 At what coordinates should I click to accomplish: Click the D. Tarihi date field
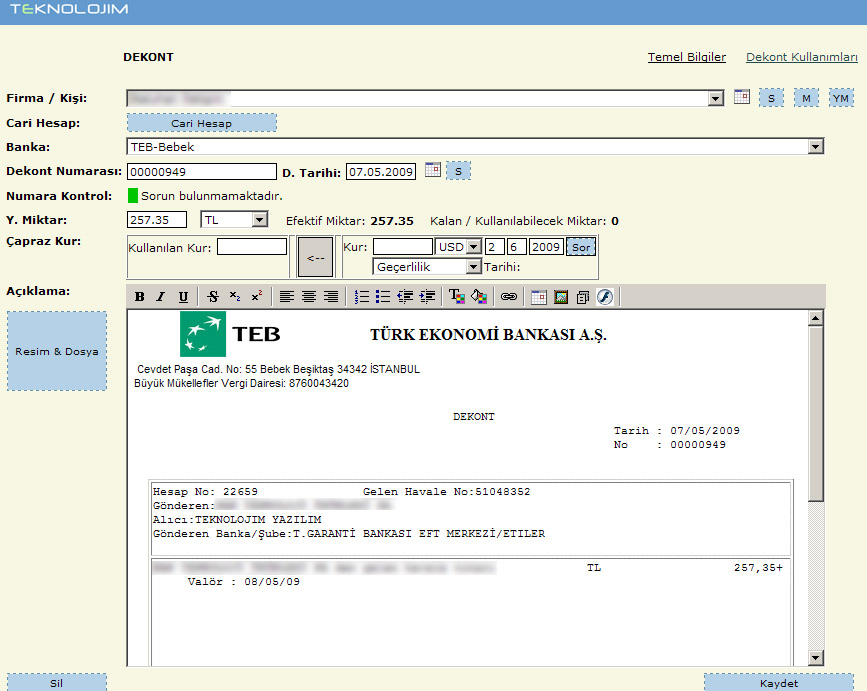pos(381,171)
